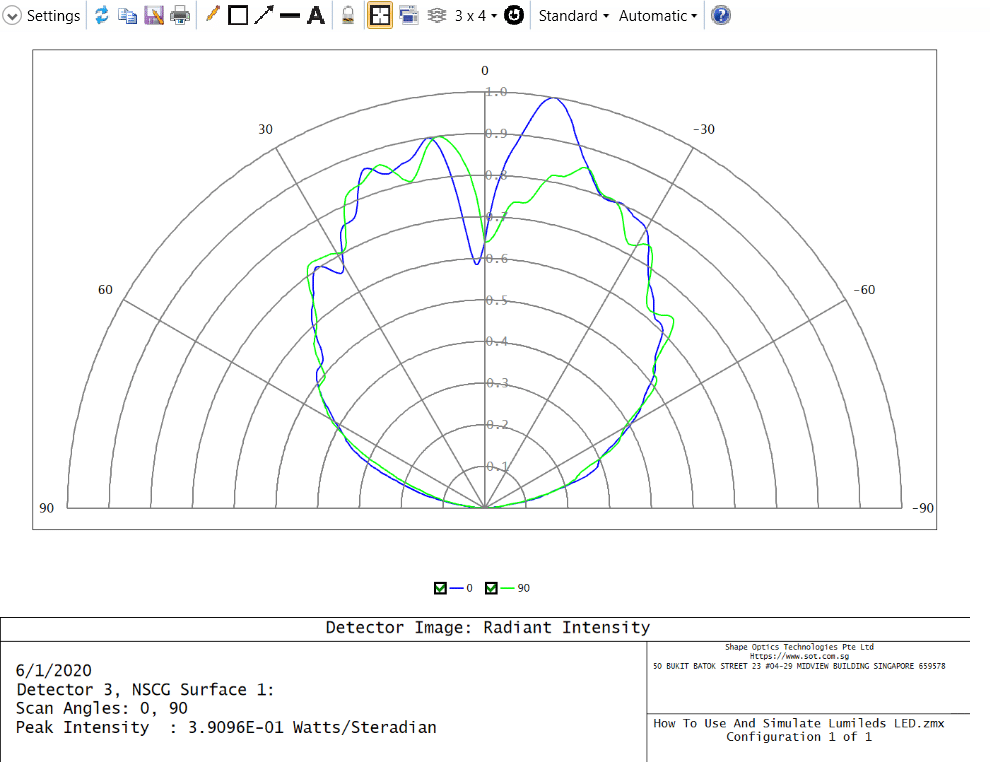Select the rectangle annotation tool
The width and height of the screenshot is (990, 762).
237,15
